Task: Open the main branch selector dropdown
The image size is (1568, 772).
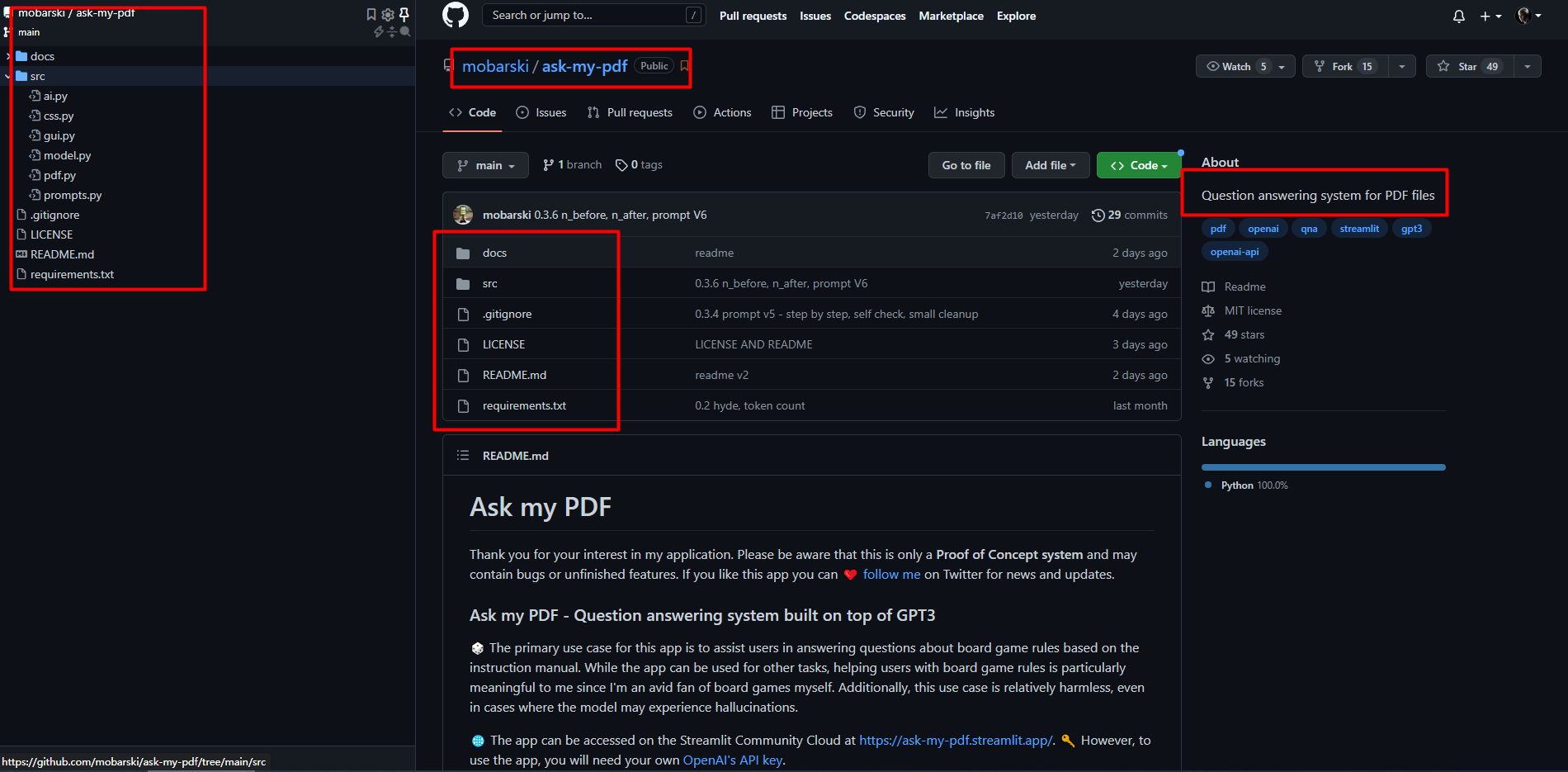Action: tap(485, 165)
